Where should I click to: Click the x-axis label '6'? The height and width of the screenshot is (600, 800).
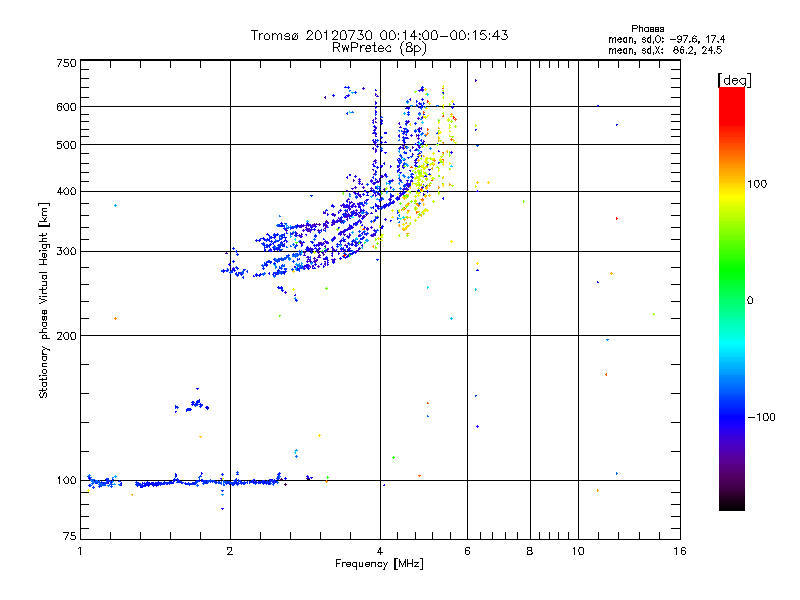467,551
